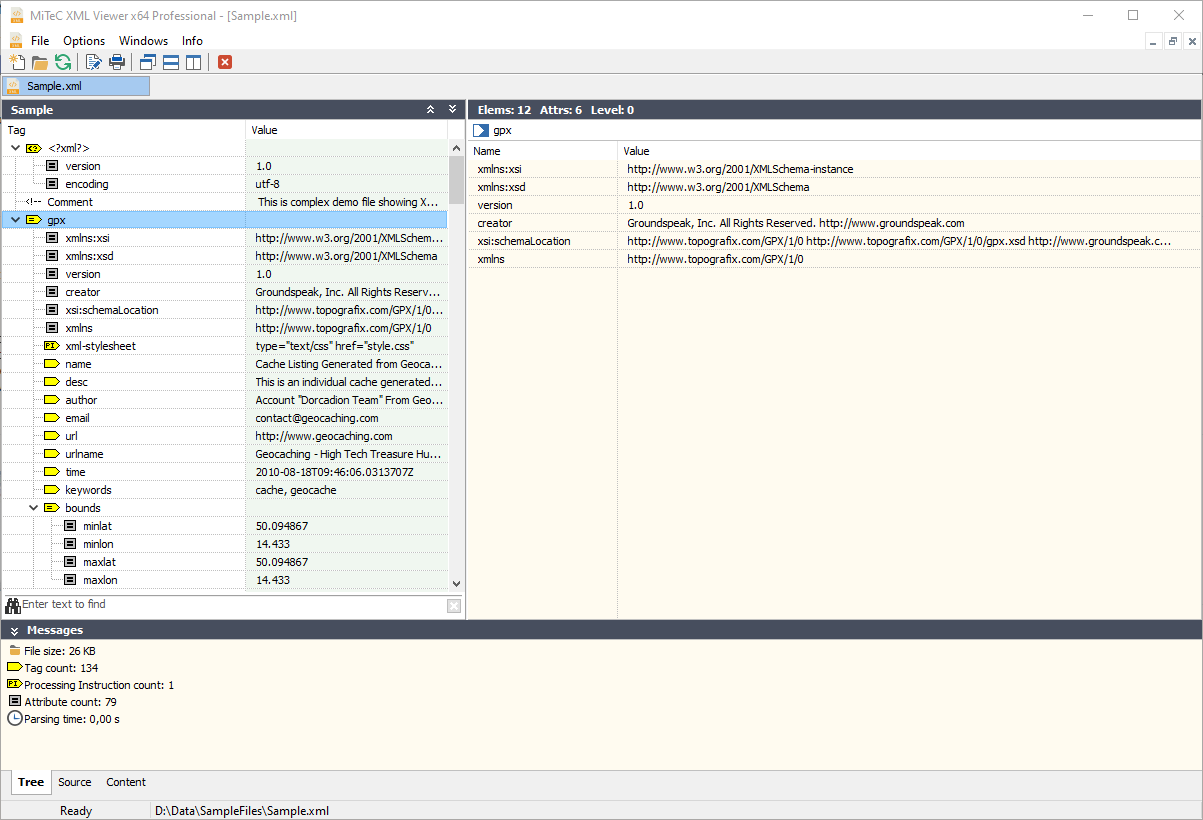This screenshot has width=1203, height=820.
Task: Collapse all using double up chevron
Action: coord(431,110)
